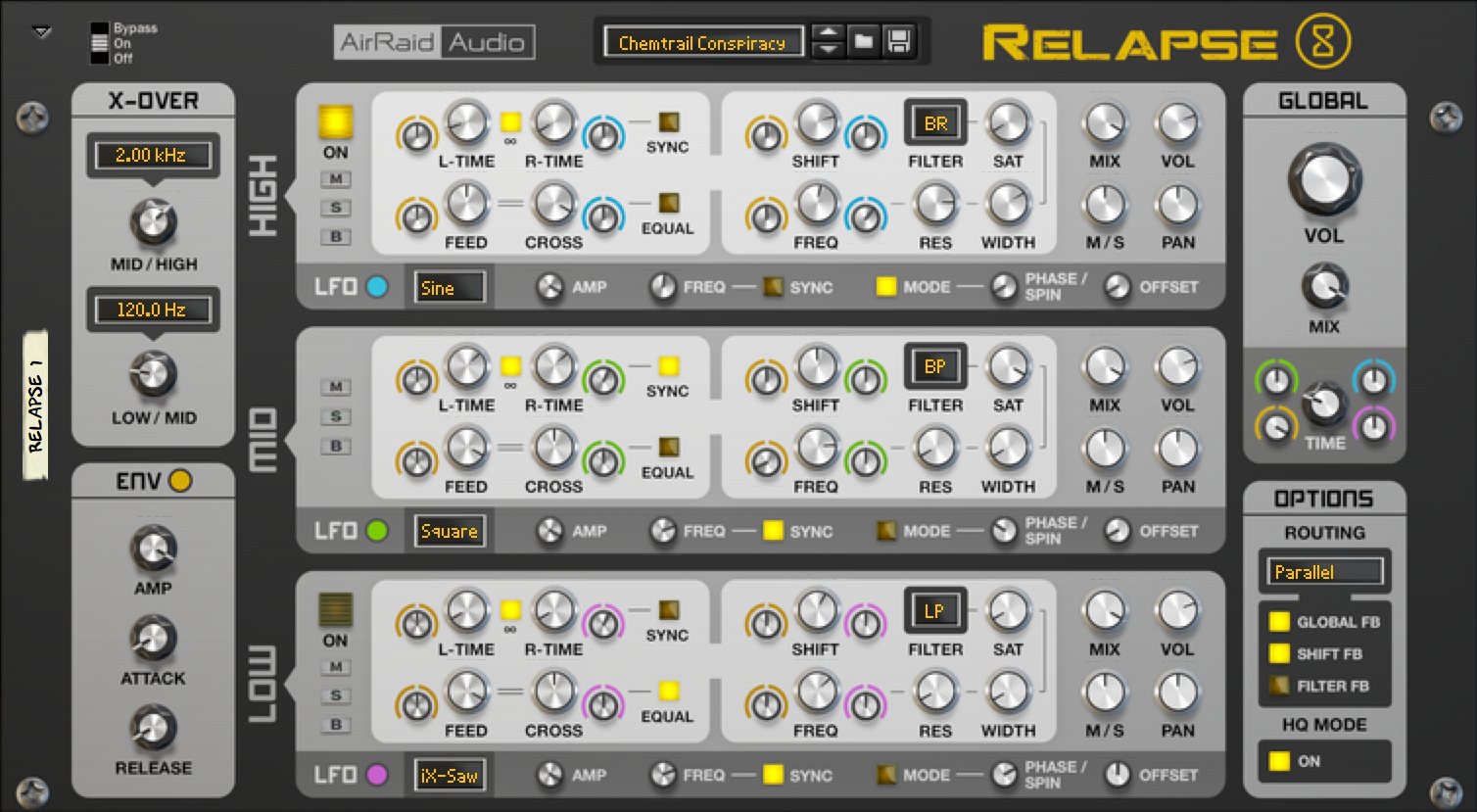Toggle the LOW band ON button

[335, 609]
